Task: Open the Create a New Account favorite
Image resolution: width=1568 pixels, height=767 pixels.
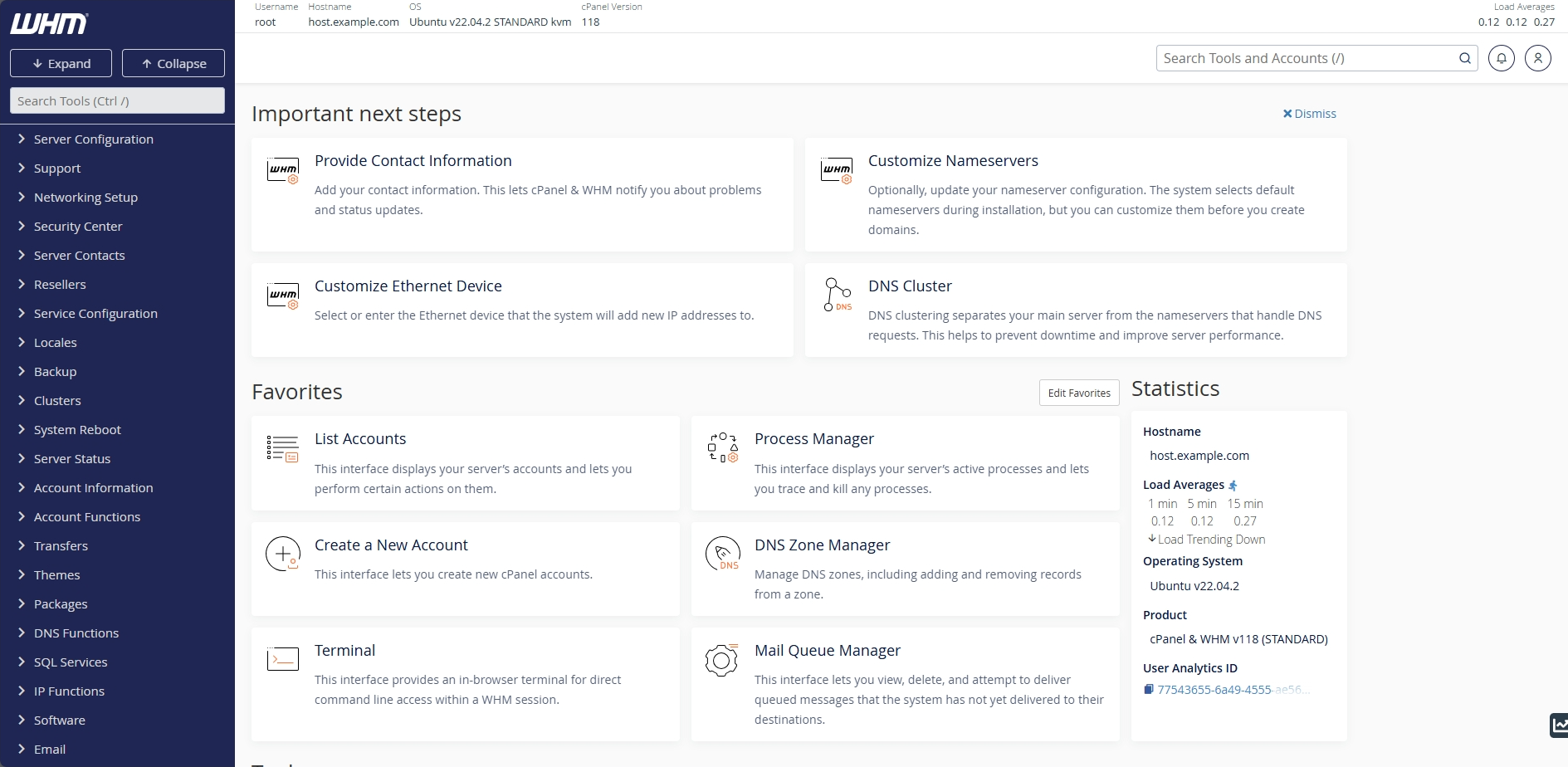Action: [391, 545]
